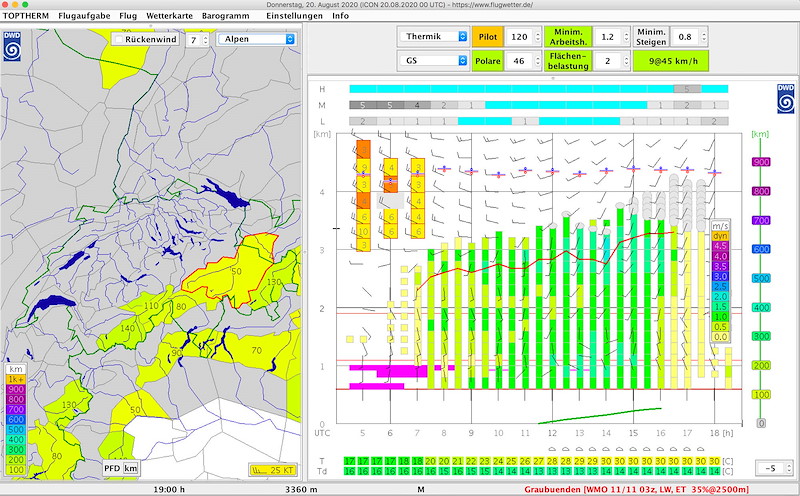Click the cloud symbol above hour 15
The image size is (800, 496).
[x=634, y=449]
